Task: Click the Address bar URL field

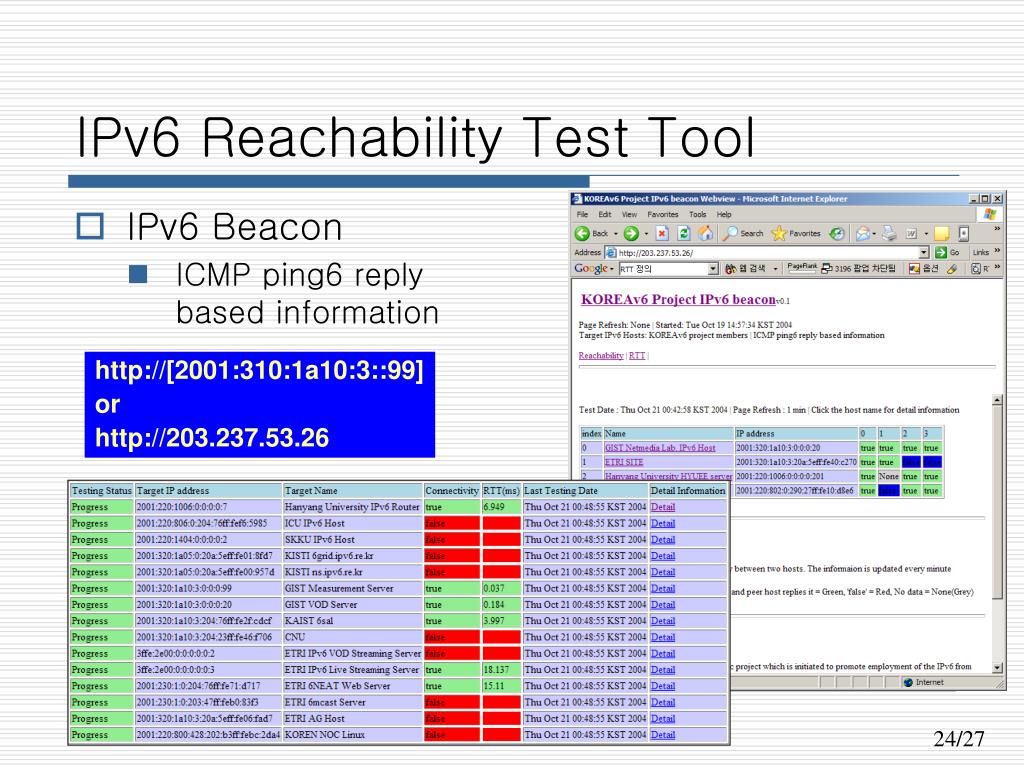Action: (x=767, y=253)
